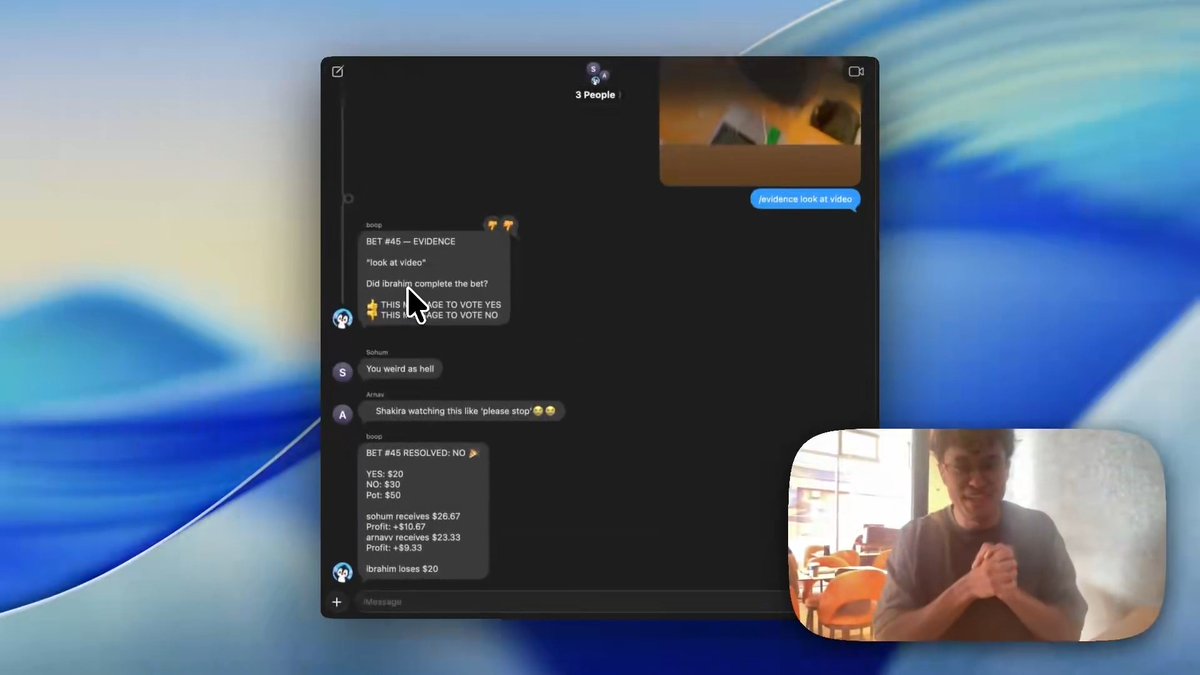The image size is (1200, 675).
Task: Open the plus apps button beside the message field
Action: point(337,602)
